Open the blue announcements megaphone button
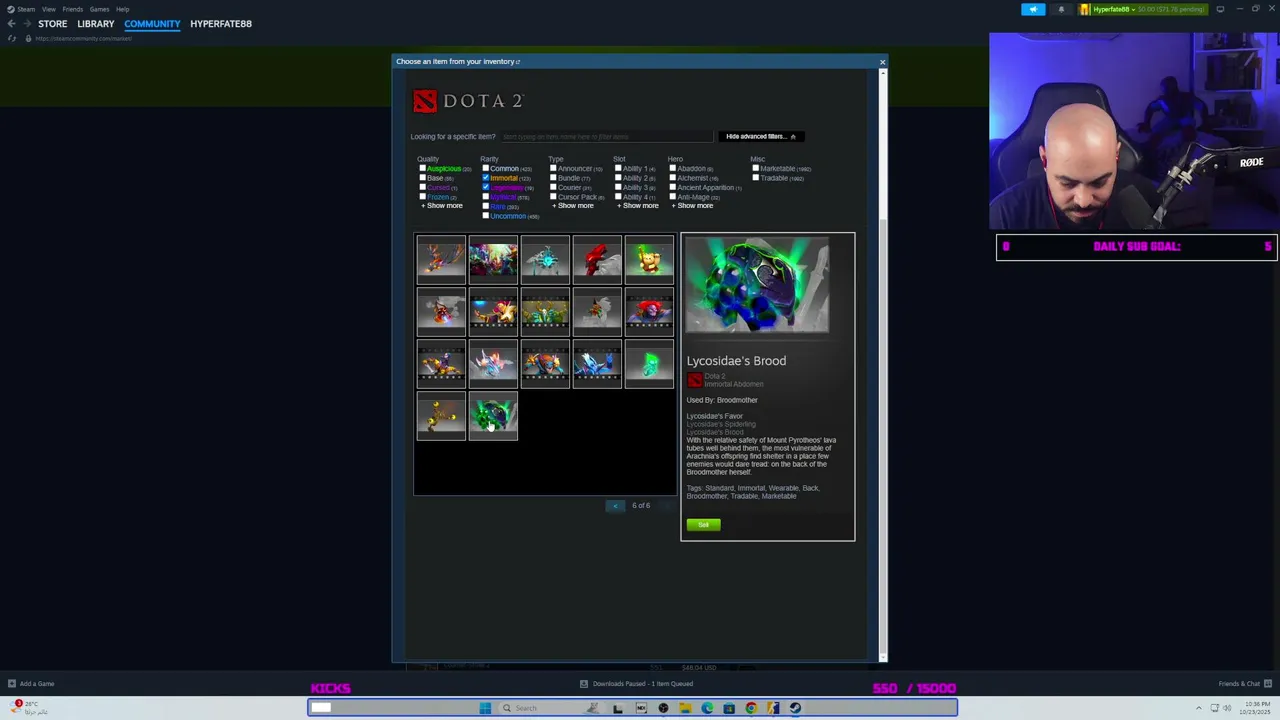 [1033, 9]
